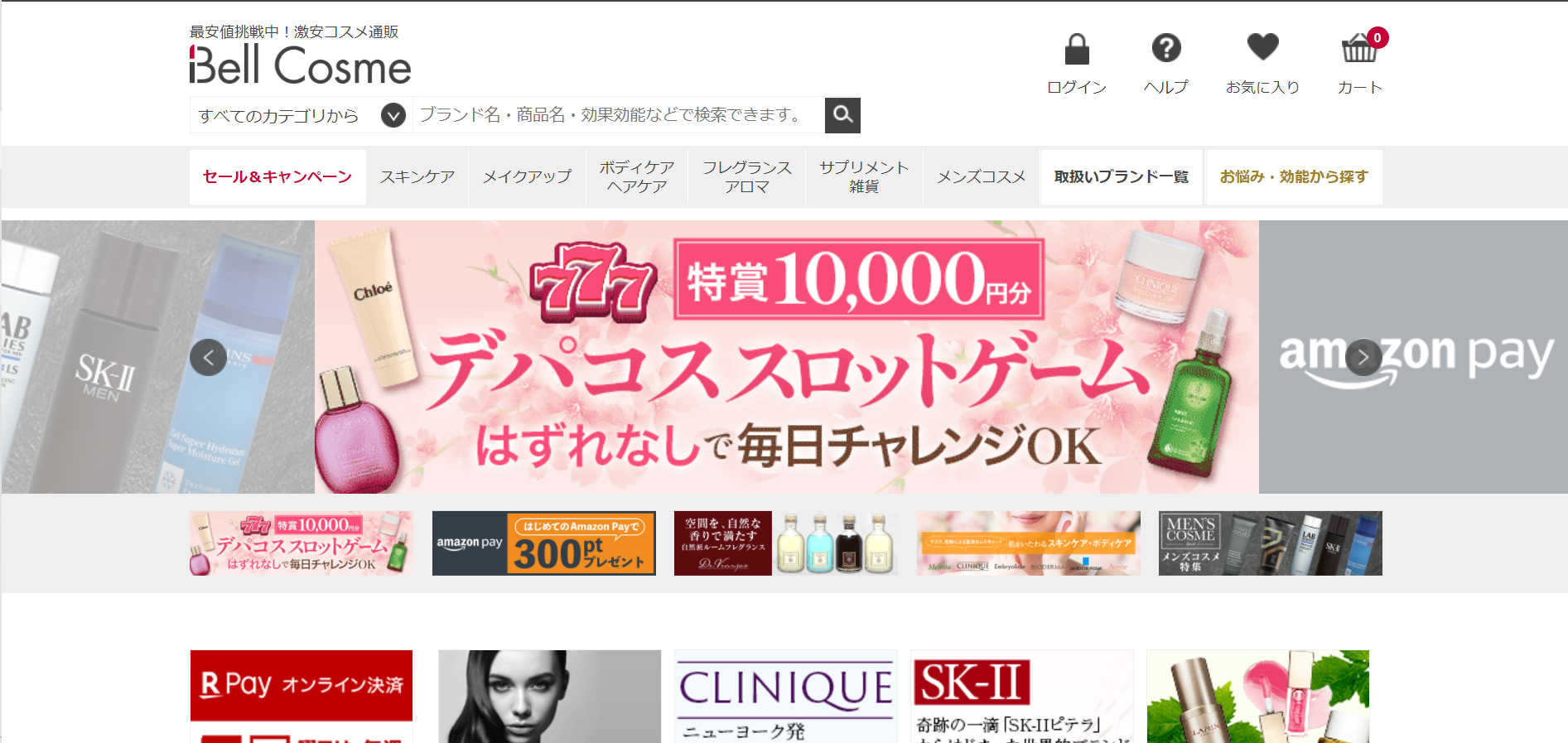Advance to next banner slide arrow
The image size is (1568, 743).
pos(1363,357)
